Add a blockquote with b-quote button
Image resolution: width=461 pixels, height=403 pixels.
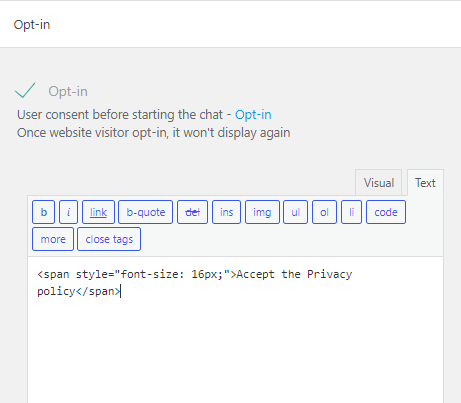click(x=146, y=212)
